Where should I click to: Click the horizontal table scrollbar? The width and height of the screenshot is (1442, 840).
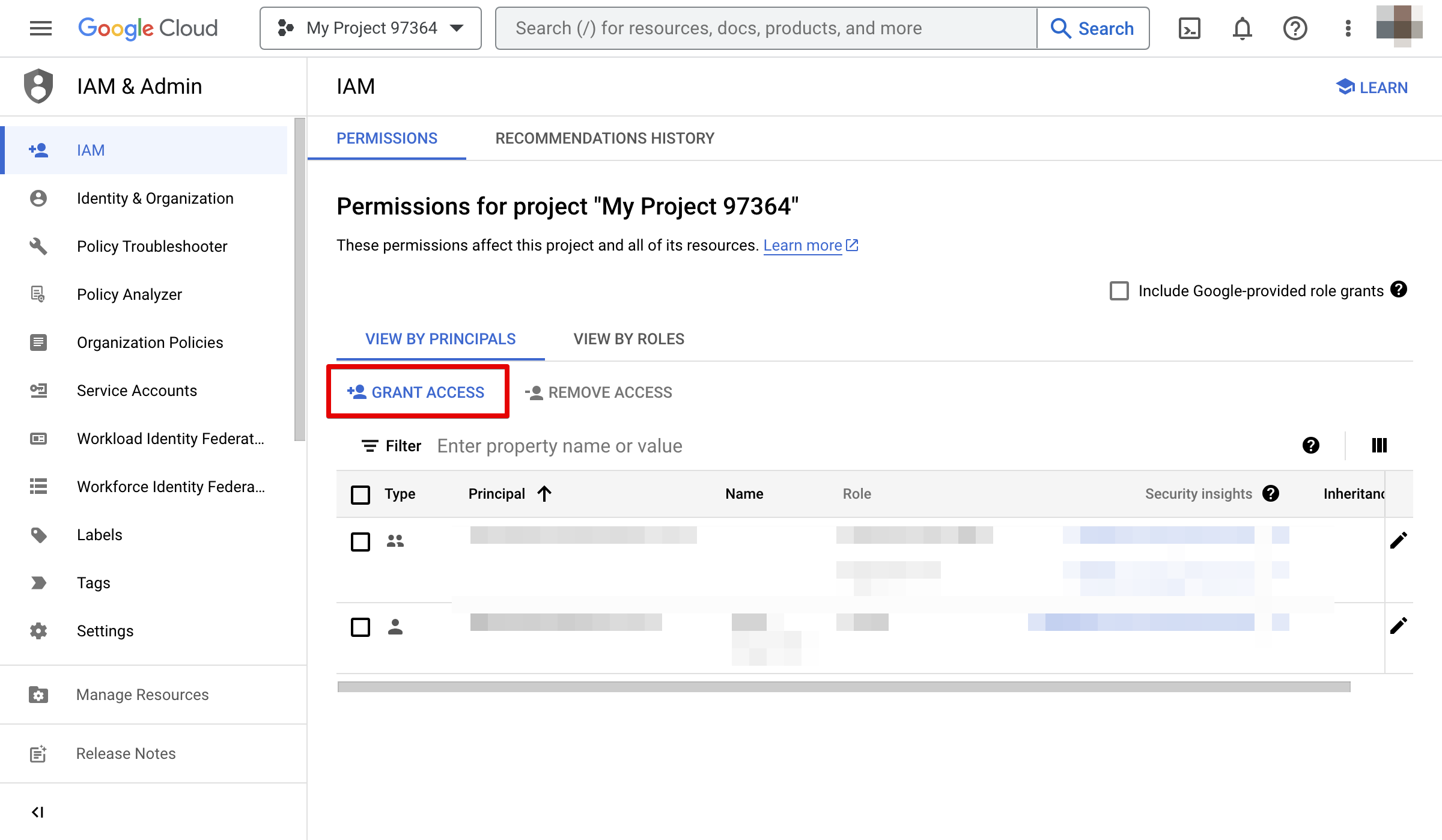pyautogui.click(x=844, y=686)
